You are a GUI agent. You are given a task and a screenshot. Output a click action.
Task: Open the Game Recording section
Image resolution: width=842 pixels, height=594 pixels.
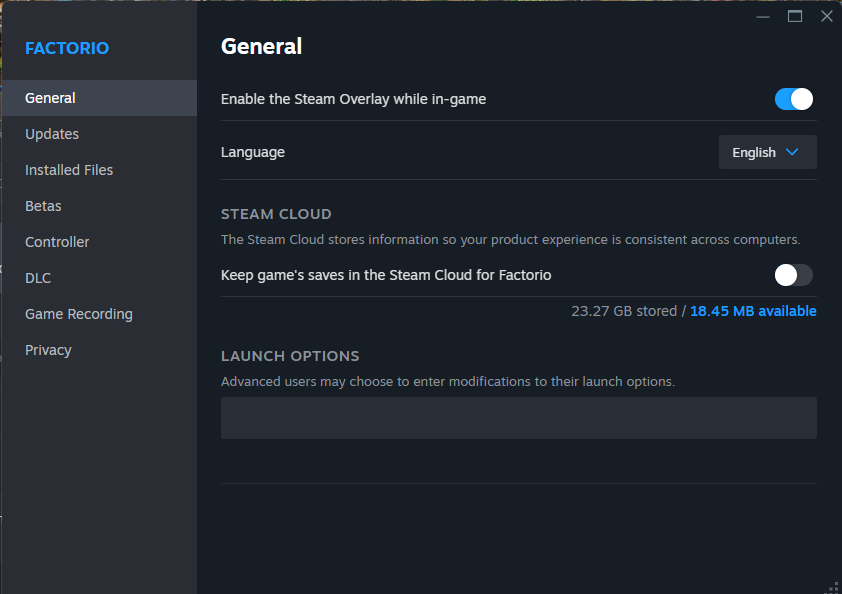tap(99, 314)
